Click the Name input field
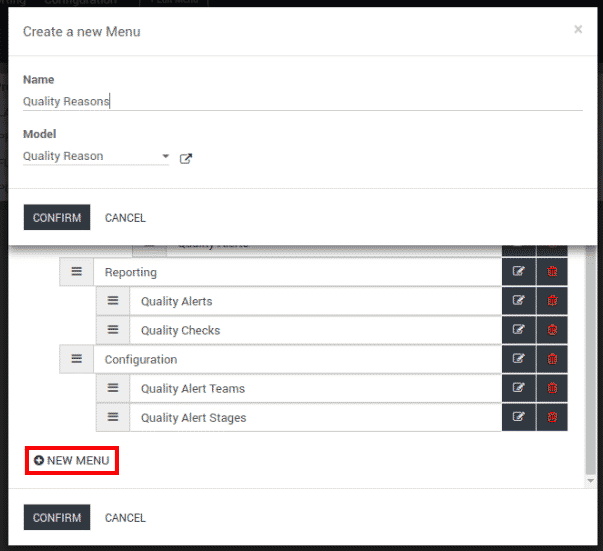Image resolution: width=603 pixels, height=551 pixels. click(300, 101)
